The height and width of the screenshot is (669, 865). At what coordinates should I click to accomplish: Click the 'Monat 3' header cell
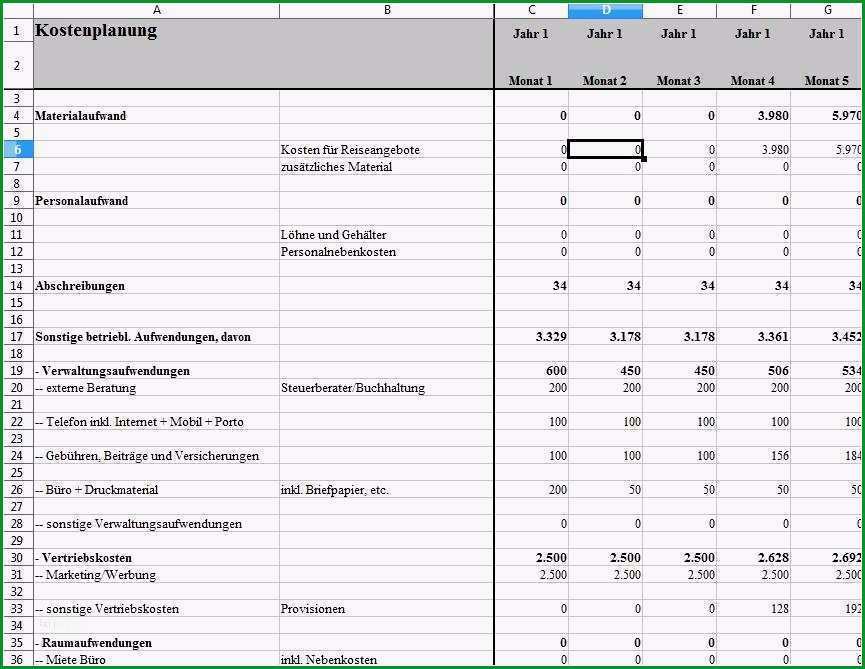click(x=679, y=81)
